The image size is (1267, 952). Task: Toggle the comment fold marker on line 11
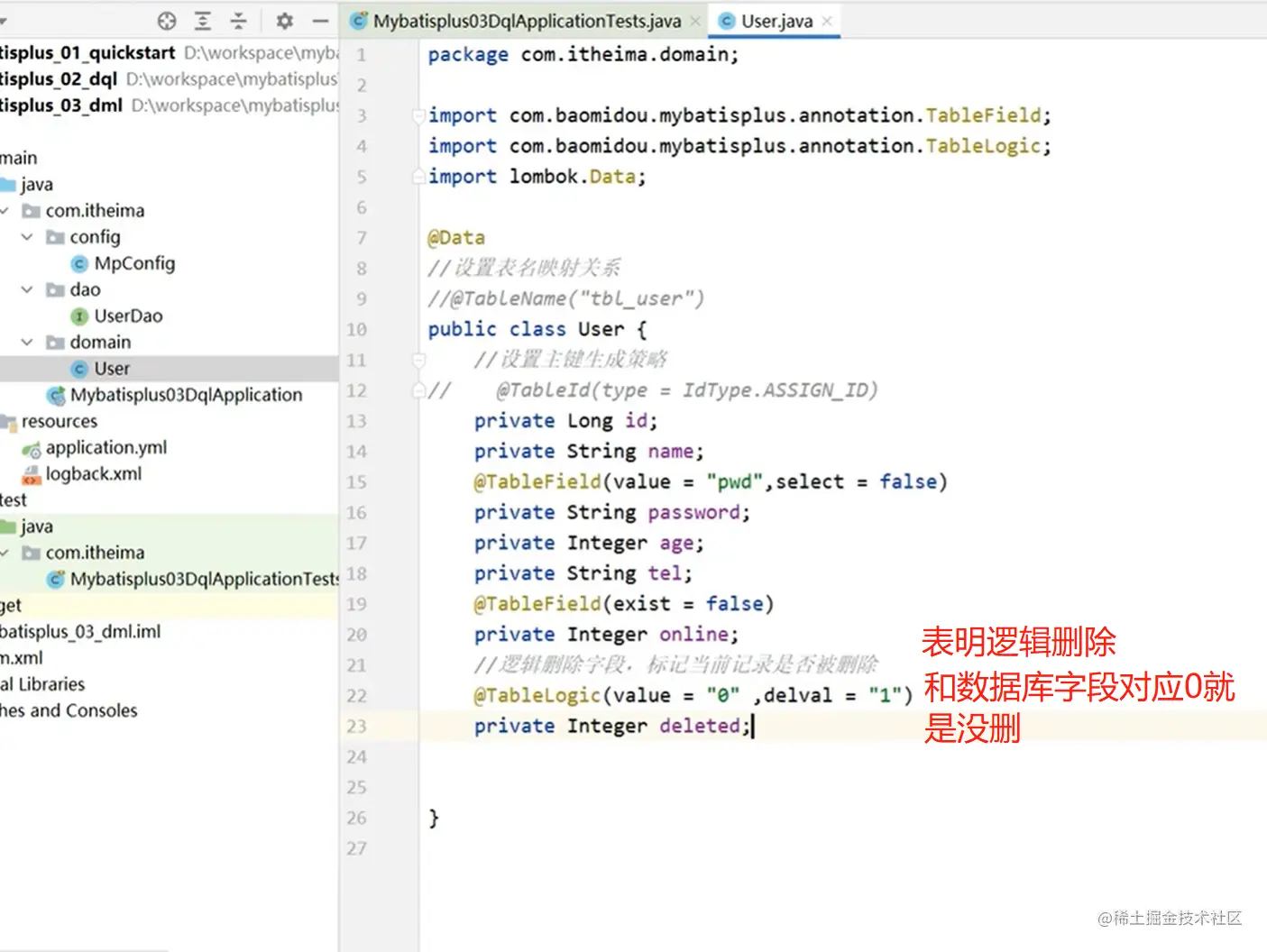click(x=418, y=360)
